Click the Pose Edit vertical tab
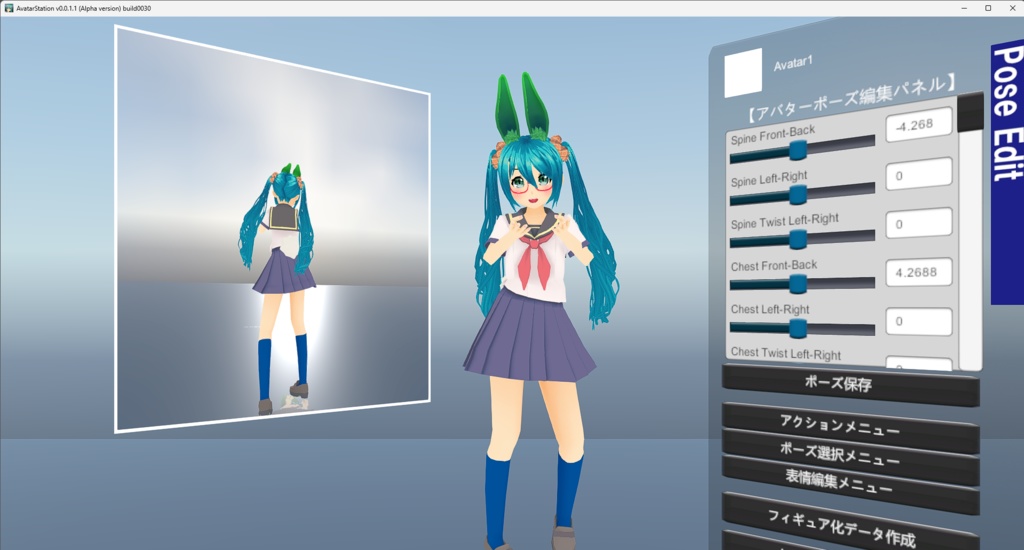This screenshot has width=1024, height=550. pyautogui.click(x=1007, y=172)
